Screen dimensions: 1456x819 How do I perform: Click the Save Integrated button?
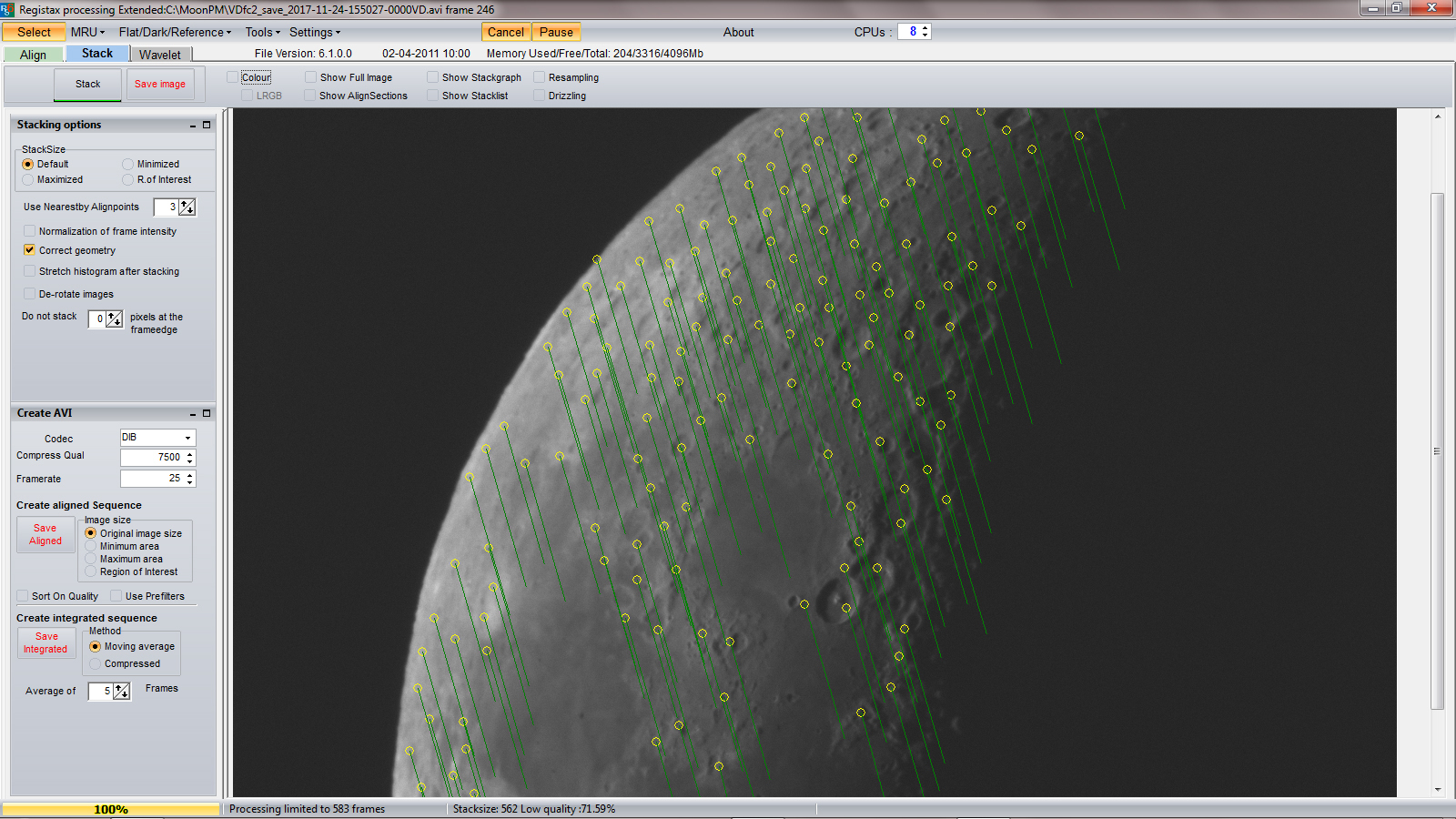(x=45, y=642)
